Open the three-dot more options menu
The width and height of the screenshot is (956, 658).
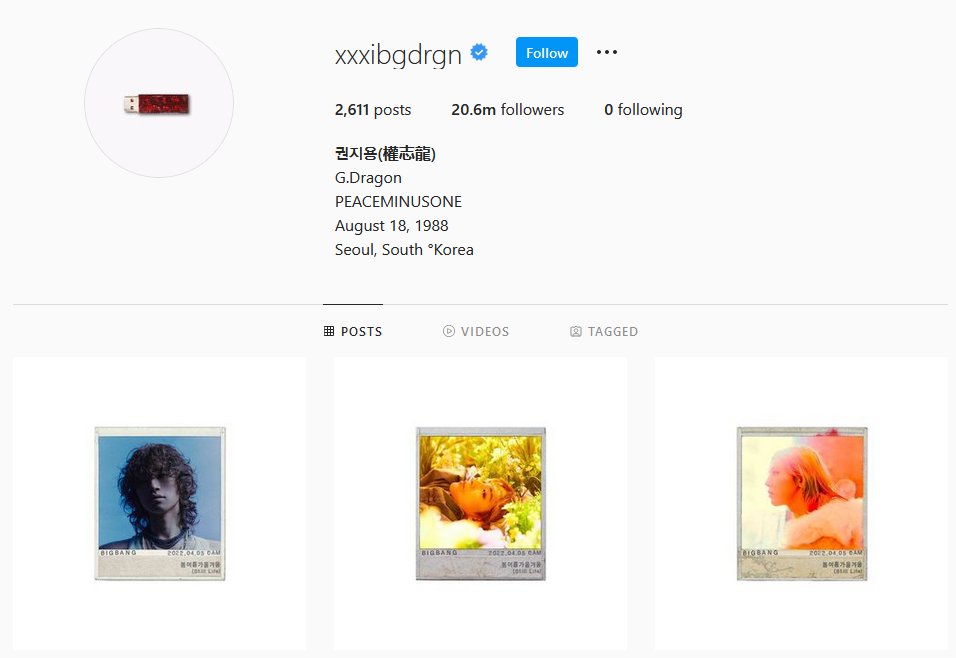click(x=607, y=52)
